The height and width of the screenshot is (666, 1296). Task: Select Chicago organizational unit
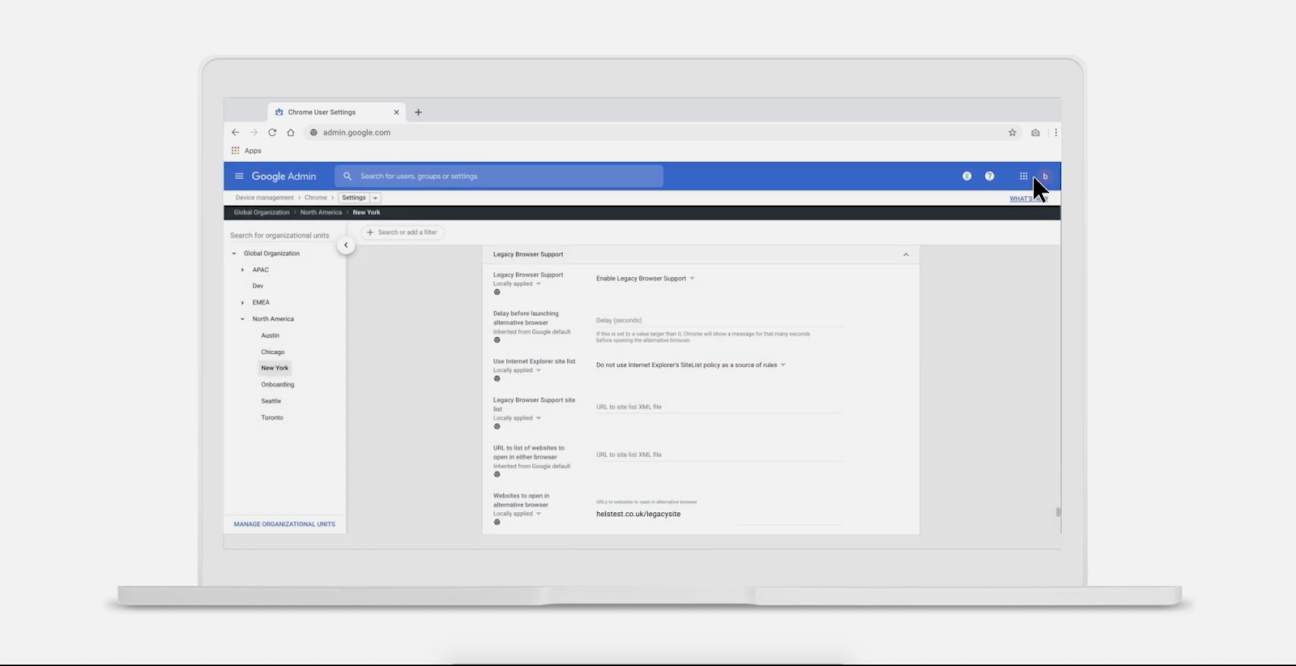pyautogui.click(x=273, y=352)
